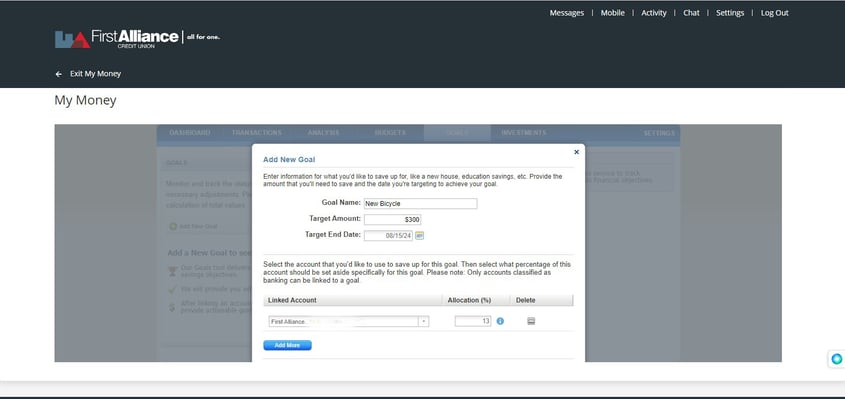Click Exit My Money link

click(x=95, y=74)
